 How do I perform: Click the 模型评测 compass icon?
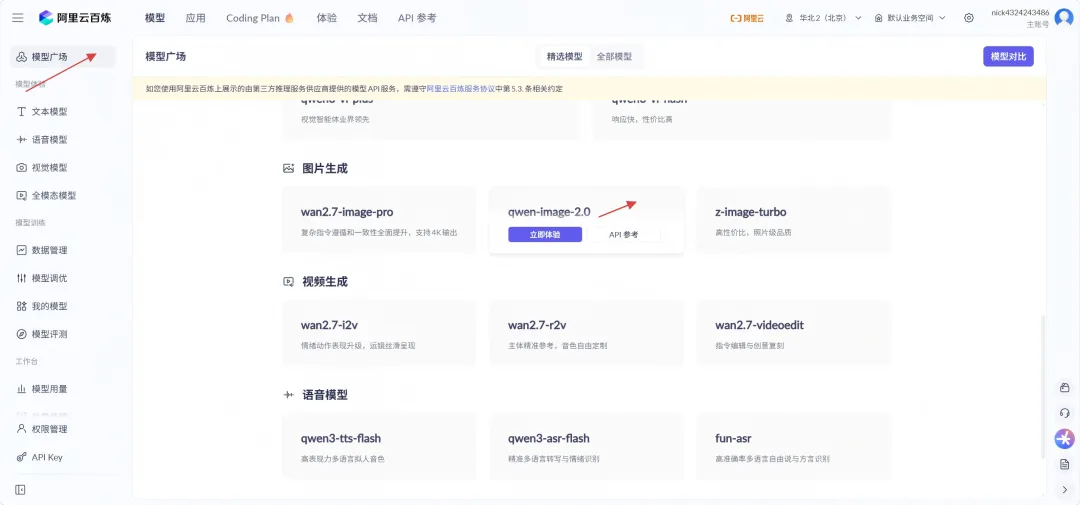21,334
